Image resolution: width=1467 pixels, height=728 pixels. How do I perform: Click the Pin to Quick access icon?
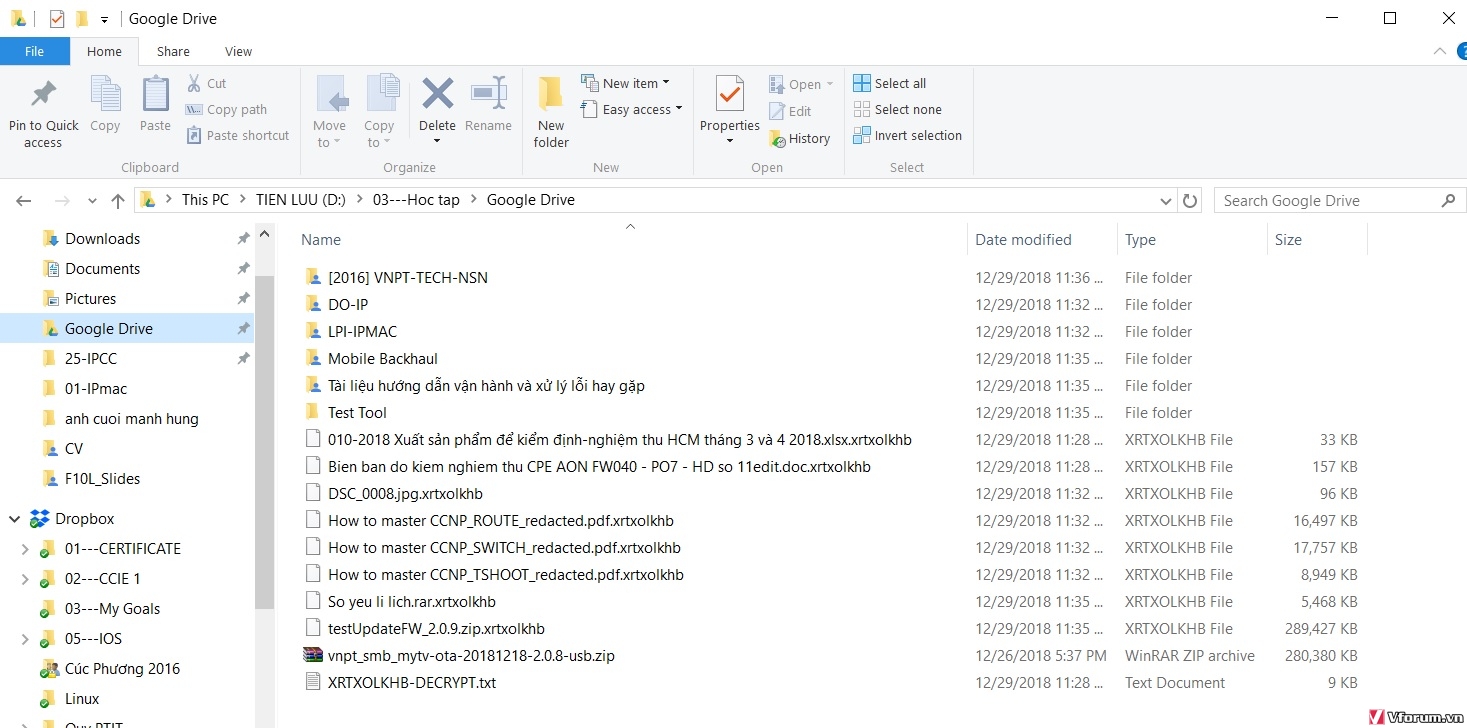43,94
